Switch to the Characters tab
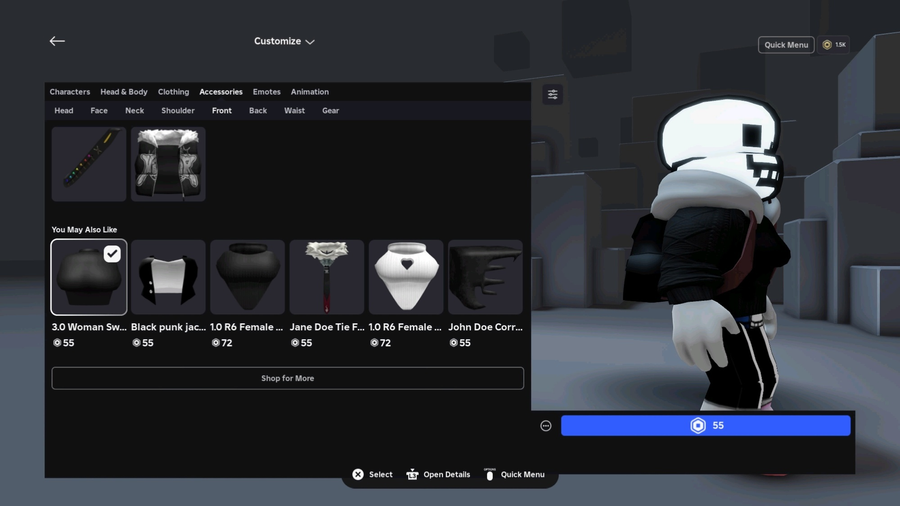 (x=69, y=92)
